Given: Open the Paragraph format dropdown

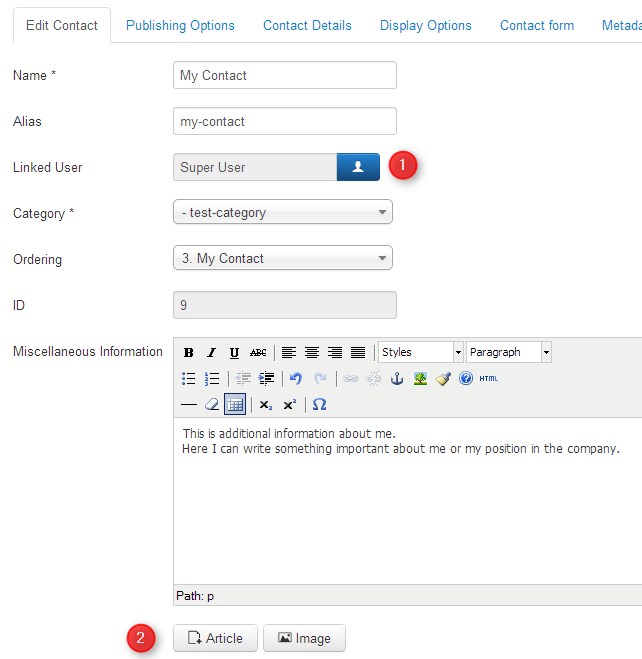Looking at the screenshot, I should point(509,352).
